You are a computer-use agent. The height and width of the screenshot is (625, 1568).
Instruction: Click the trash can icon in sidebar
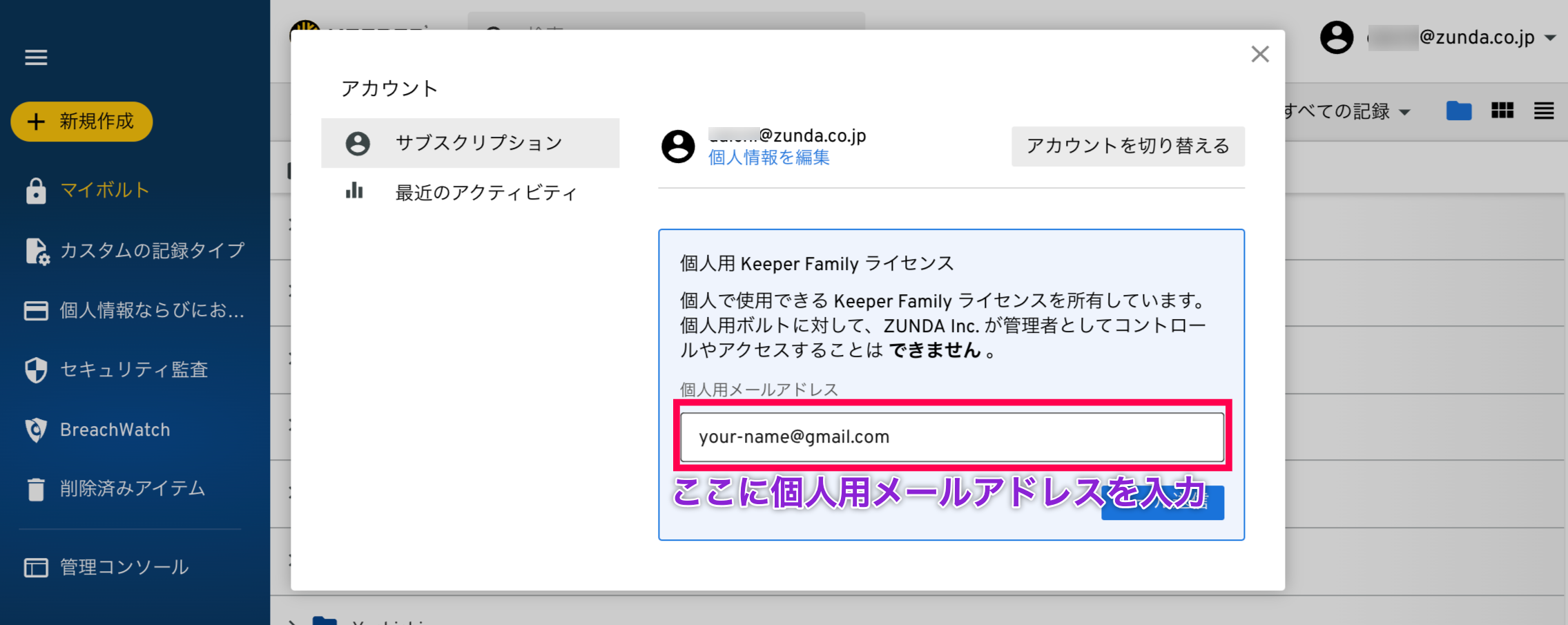coord(36,489)
